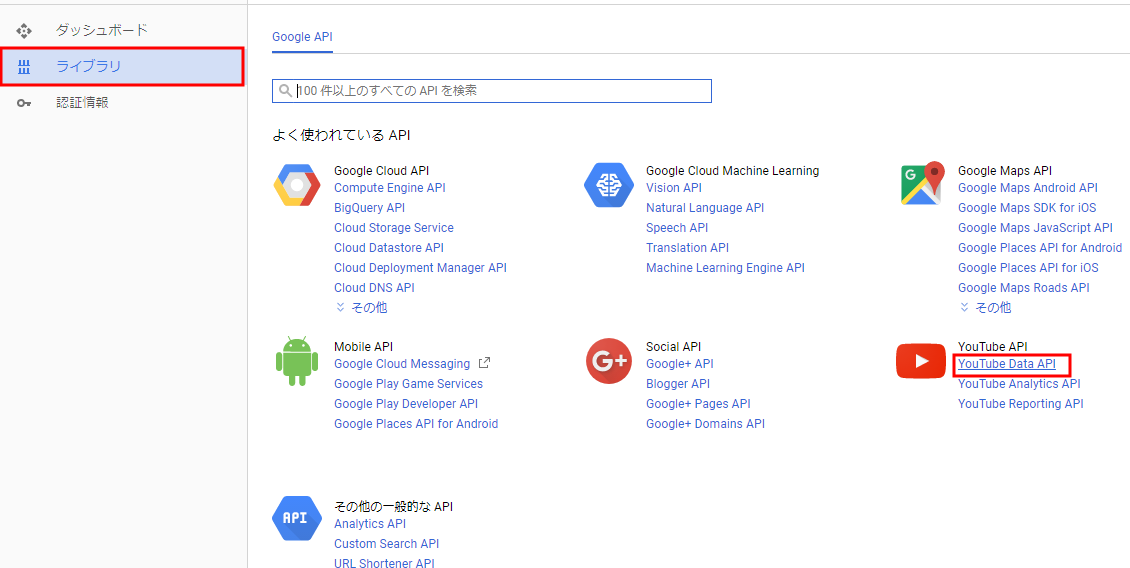
Task: Open Vision API link
Action: [x=674, y=188]
